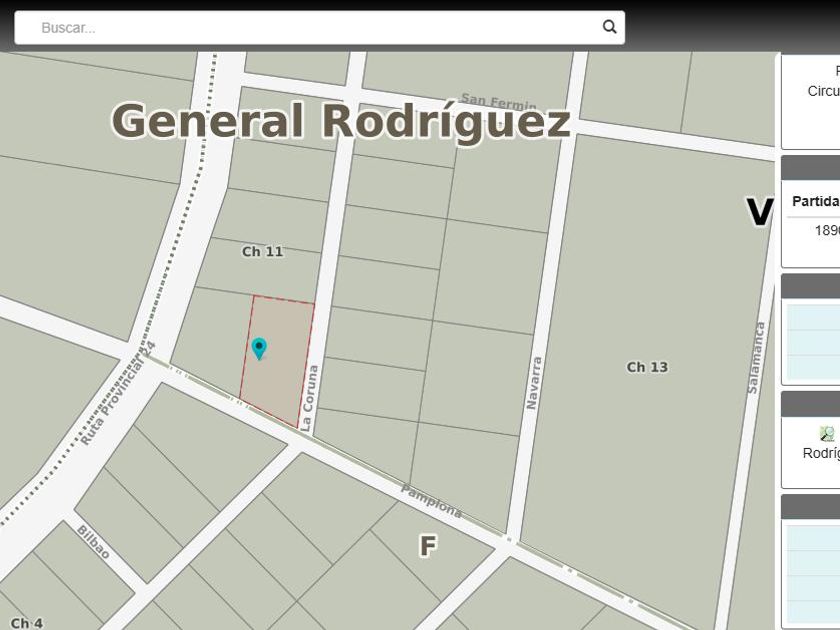This screenshot has height=630, width=840.
Task: Click the 'Ruta Provincial 24' road label
Action: pyautogui.click(x=118, y=393)
